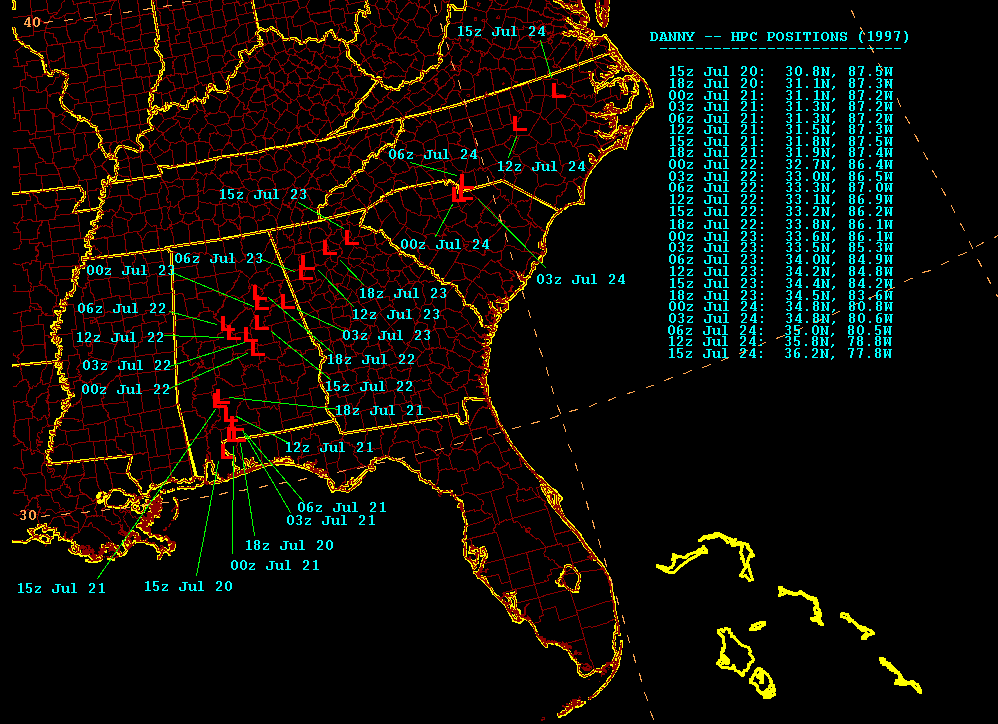This screenshot has height=724, width=998.
Task: Click map label '03z Jul 23'
Action: point(386,335)
